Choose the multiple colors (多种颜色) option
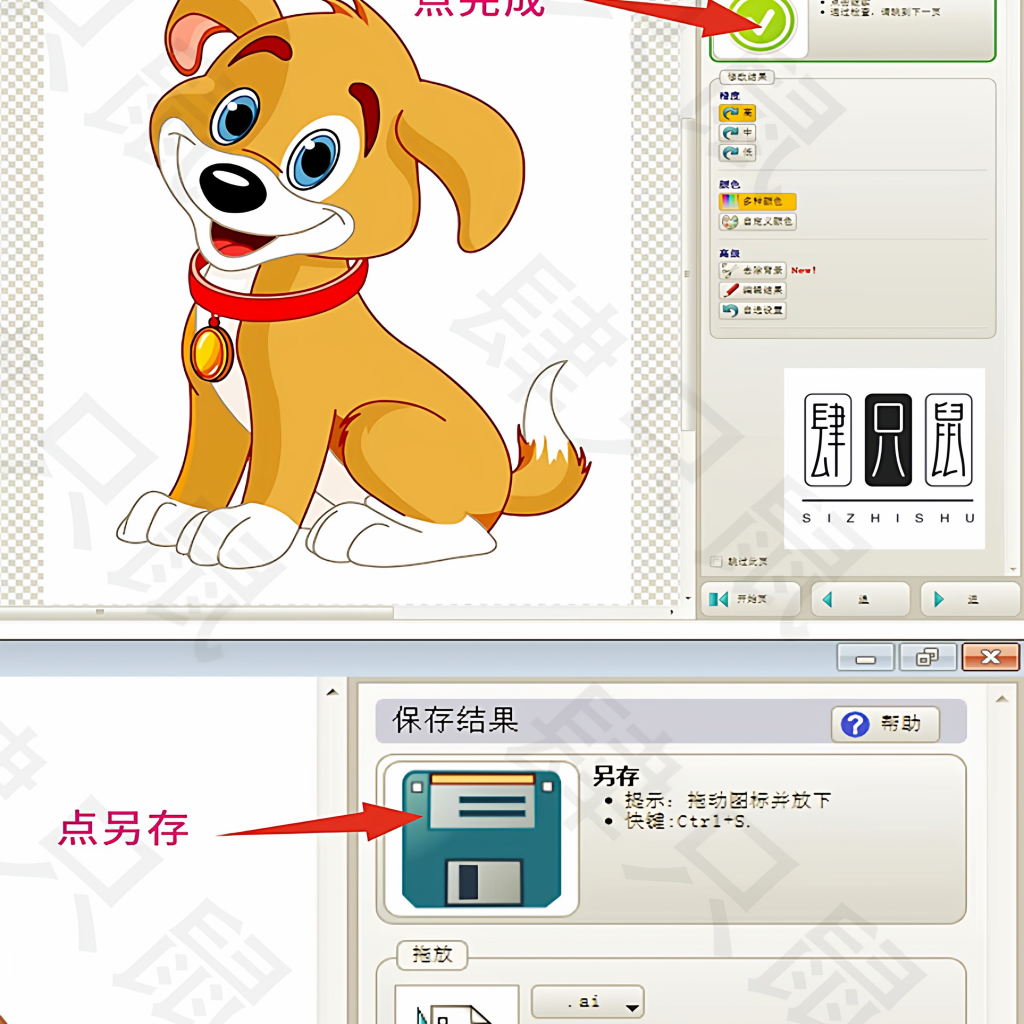Image resolution: width=1024 pixels, height=1024 pixels. coord(758,201)
